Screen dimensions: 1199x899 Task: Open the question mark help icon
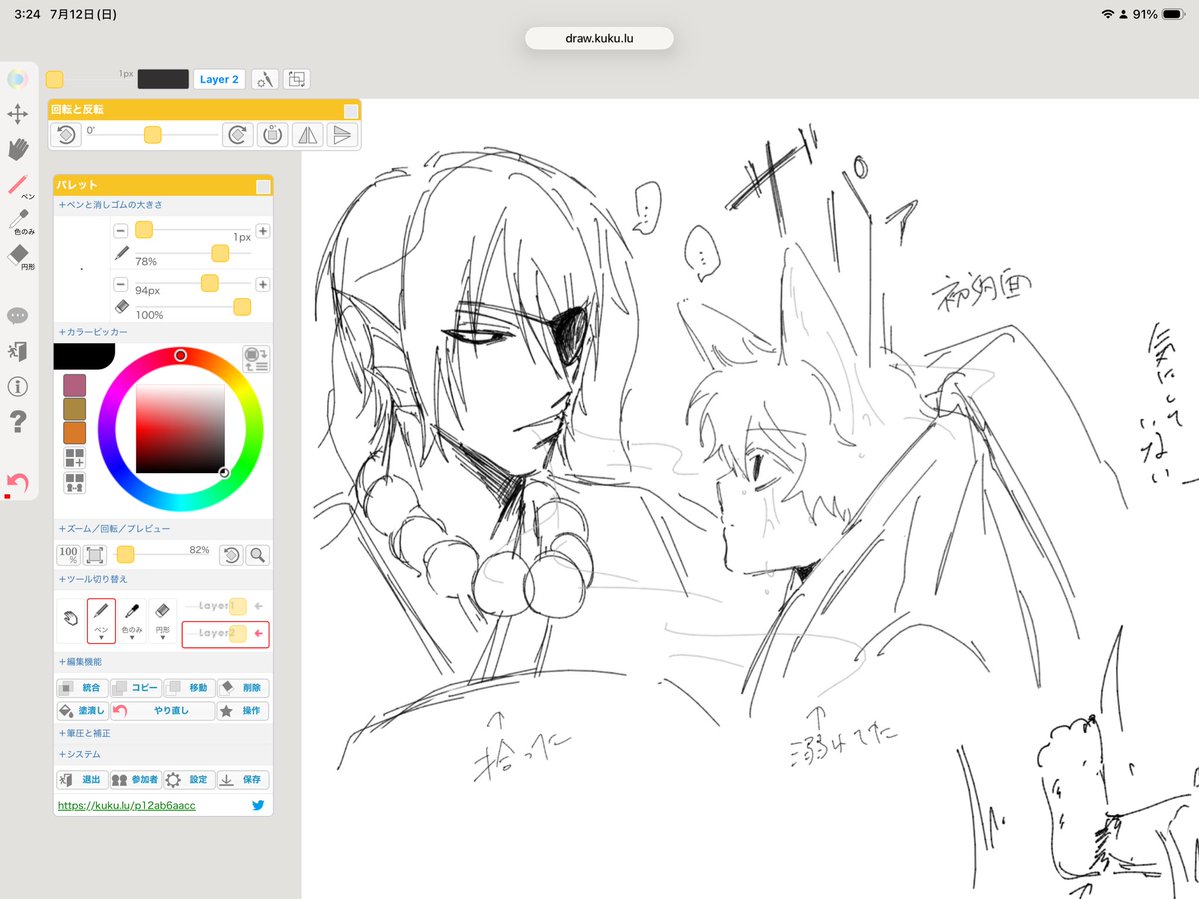point(18,421)
